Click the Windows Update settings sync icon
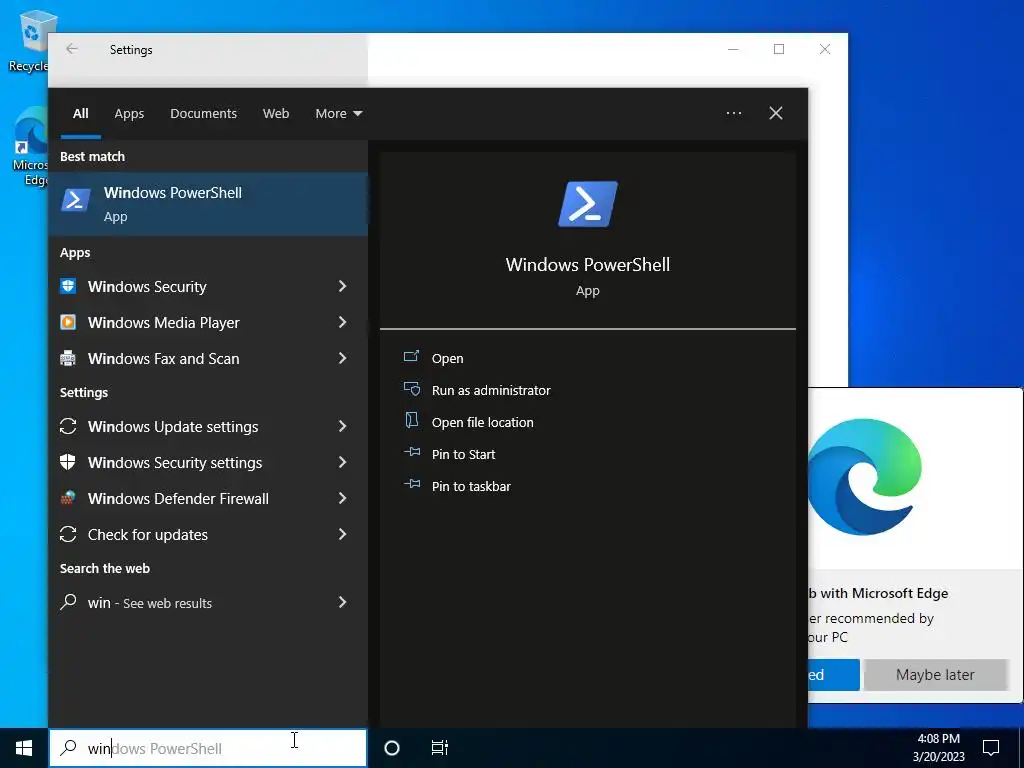Screen dimensions: 1024x768 [x=68, y=426]
